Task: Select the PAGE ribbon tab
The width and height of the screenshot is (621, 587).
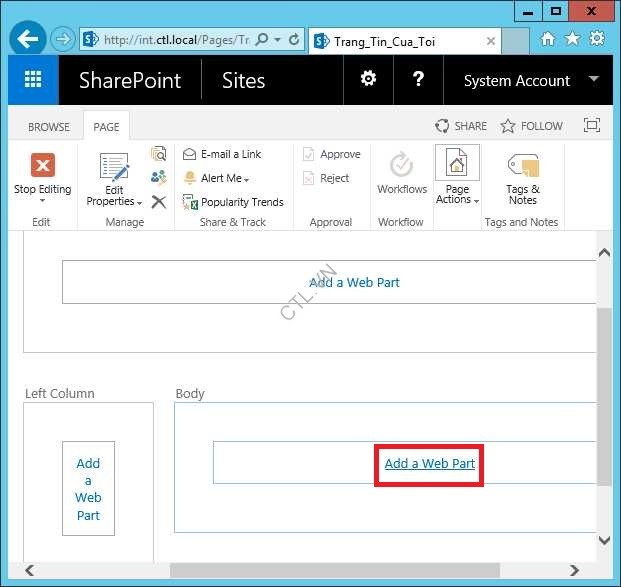Action: pyautogui.click(x=106, y=127)
